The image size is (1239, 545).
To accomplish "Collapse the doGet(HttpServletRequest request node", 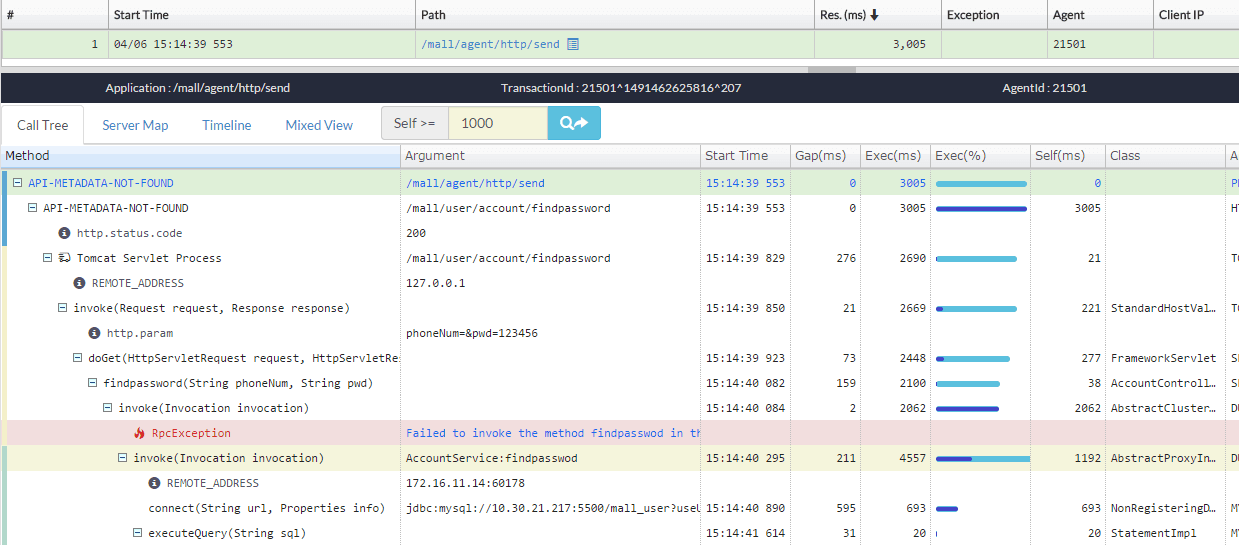I will tap(78, 358).
